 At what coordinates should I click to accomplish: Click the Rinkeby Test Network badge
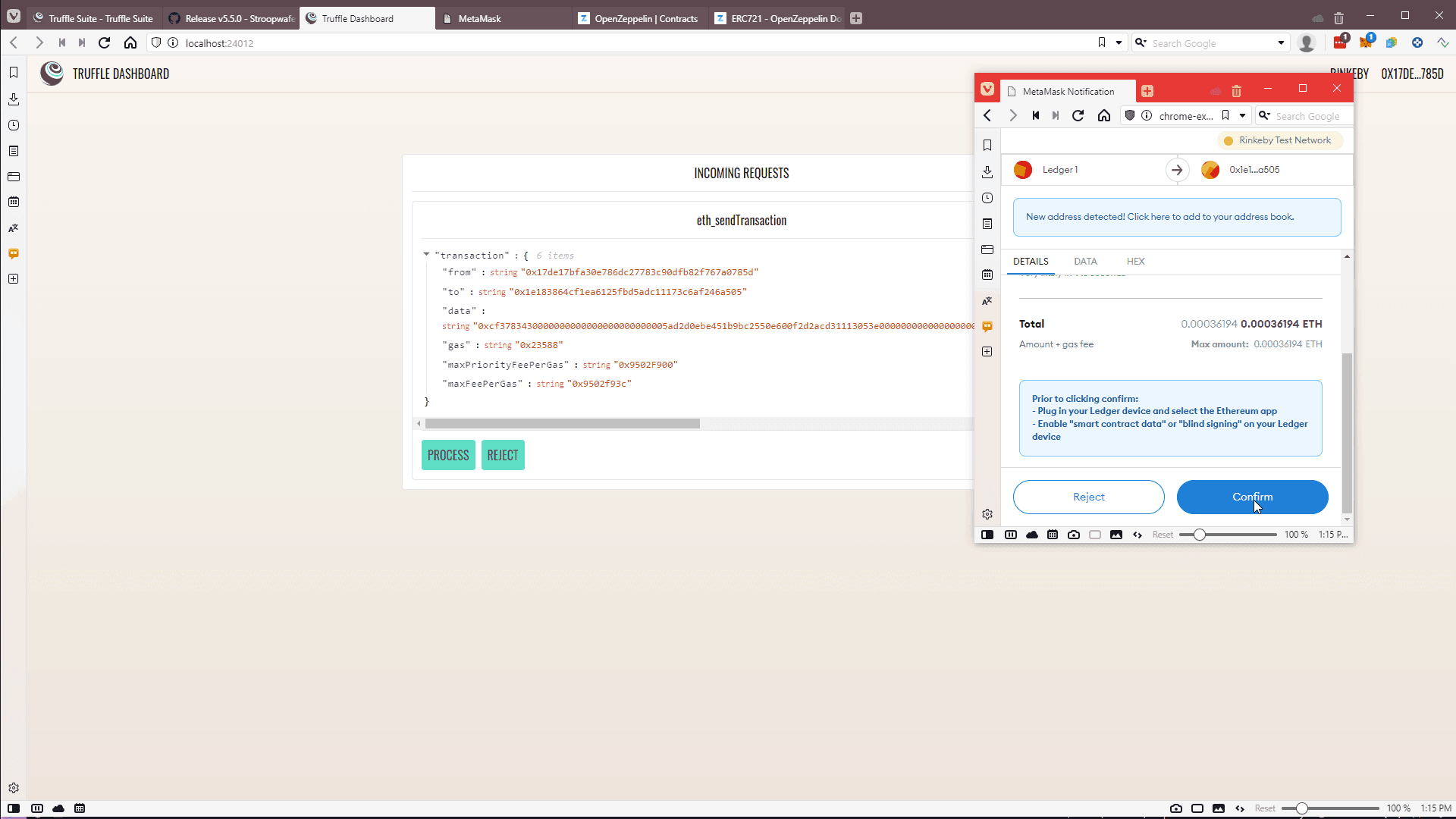click(x=1280, y=140)
